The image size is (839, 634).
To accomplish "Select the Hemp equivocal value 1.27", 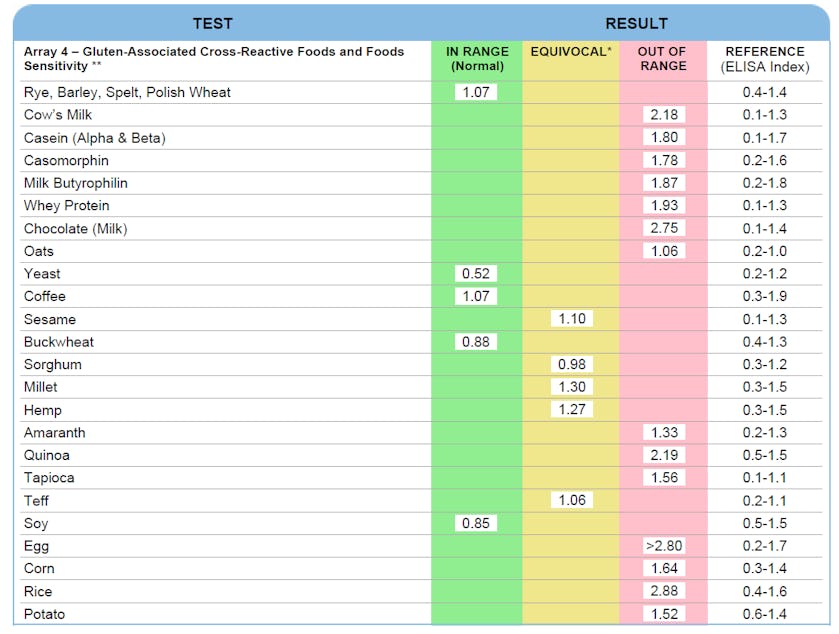I will [572, 409].
